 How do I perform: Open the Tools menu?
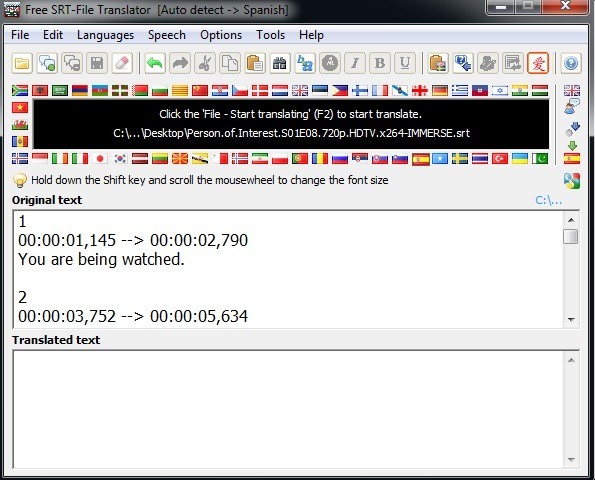point(270,35)
